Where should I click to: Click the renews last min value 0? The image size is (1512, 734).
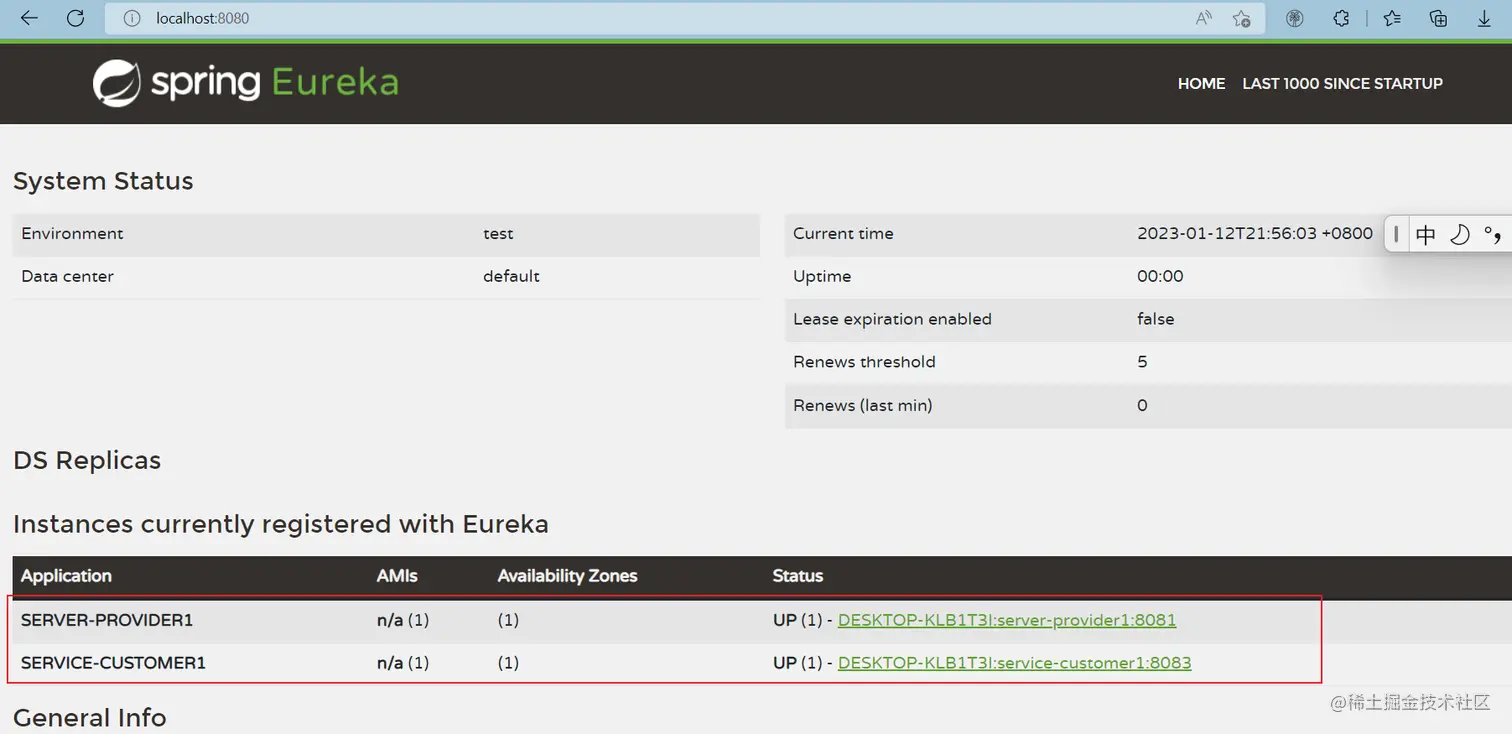pyautogui.click(x=1142, y=406)
